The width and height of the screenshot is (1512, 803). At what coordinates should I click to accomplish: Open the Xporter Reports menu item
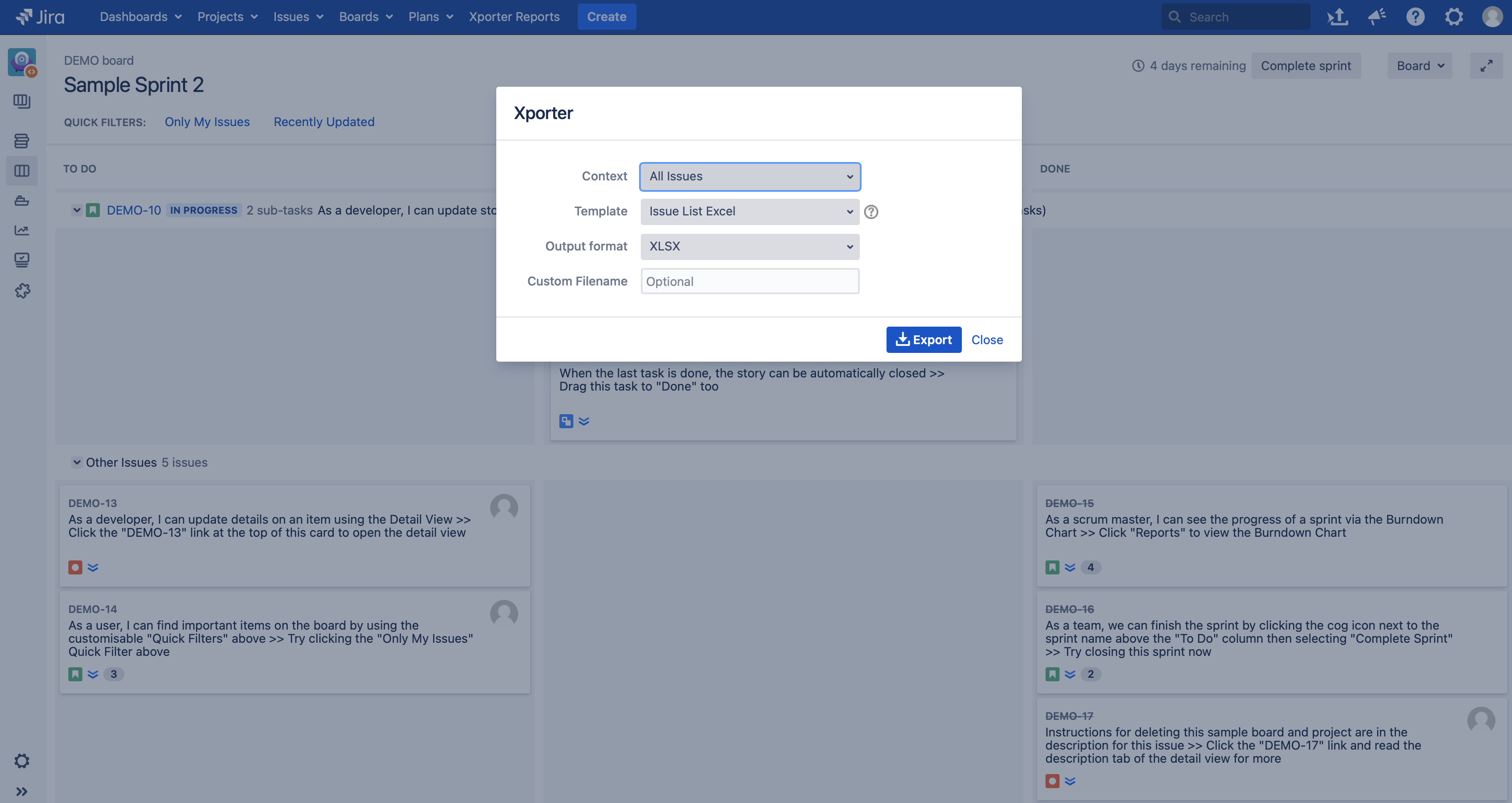coord(514,17)
